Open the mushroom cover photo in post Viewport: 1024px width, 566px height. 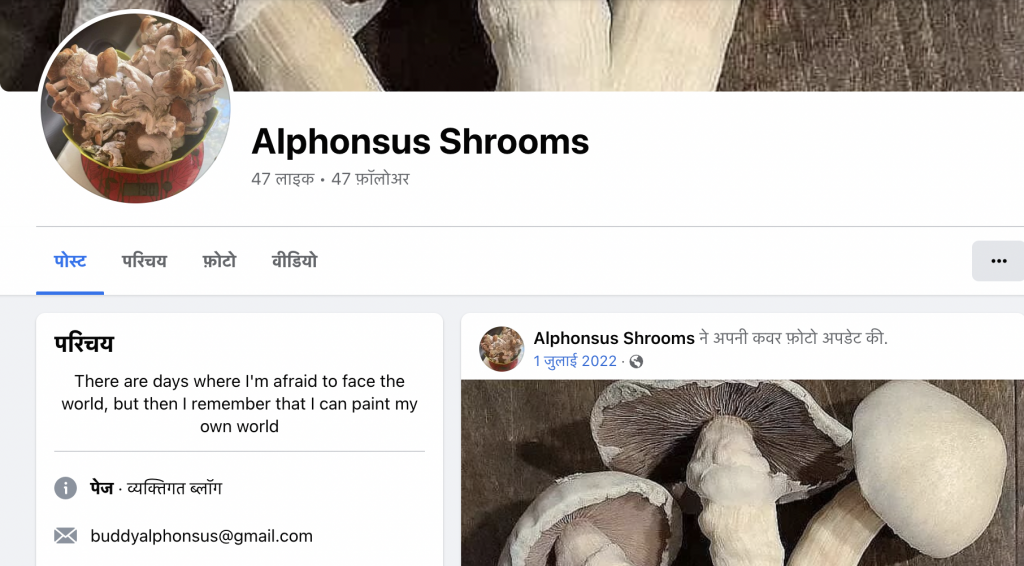[743, 473]
